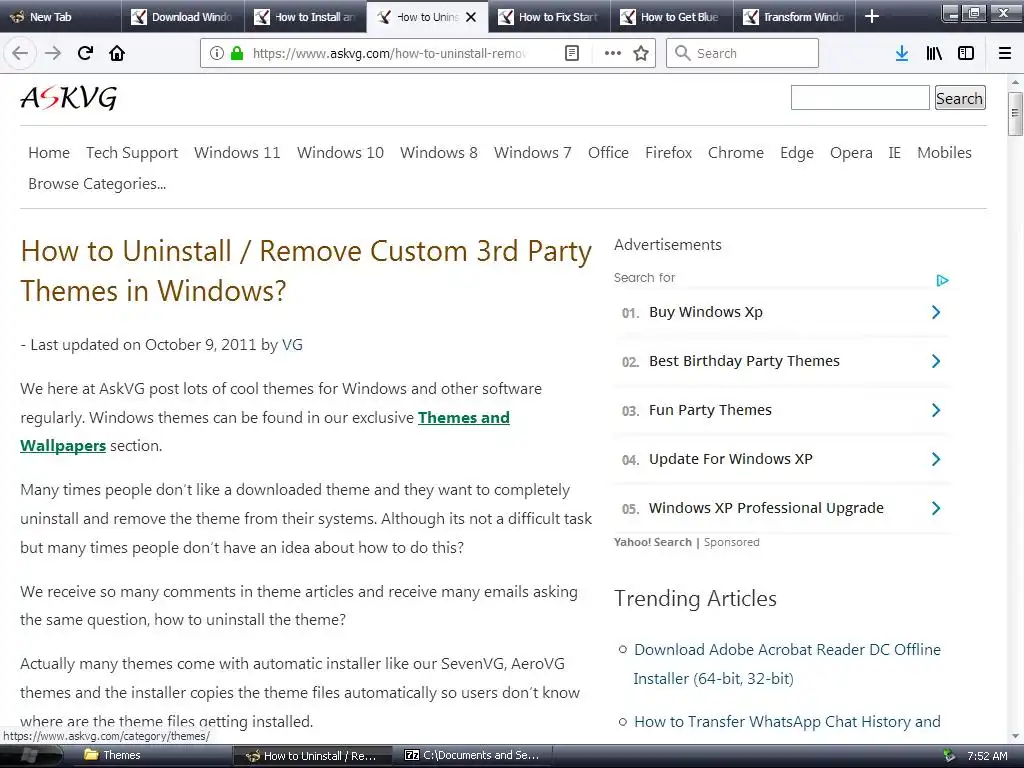This screenshot has height=768, width=1024.
Task: Open a new tab with the plus button
Action: [x=872, y=16]
